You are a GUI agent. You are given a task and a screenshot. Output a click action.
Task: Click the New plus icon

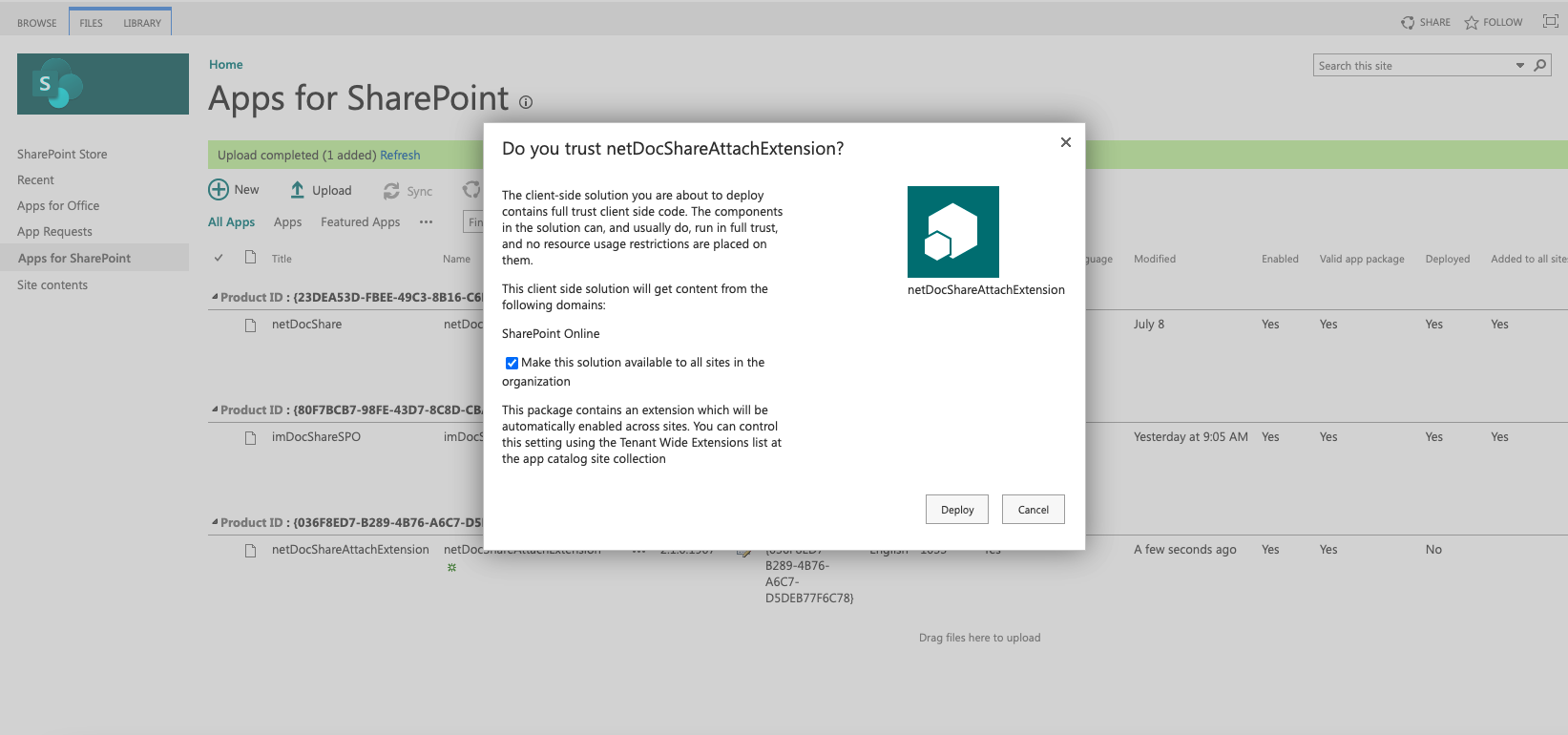[219, 190]
